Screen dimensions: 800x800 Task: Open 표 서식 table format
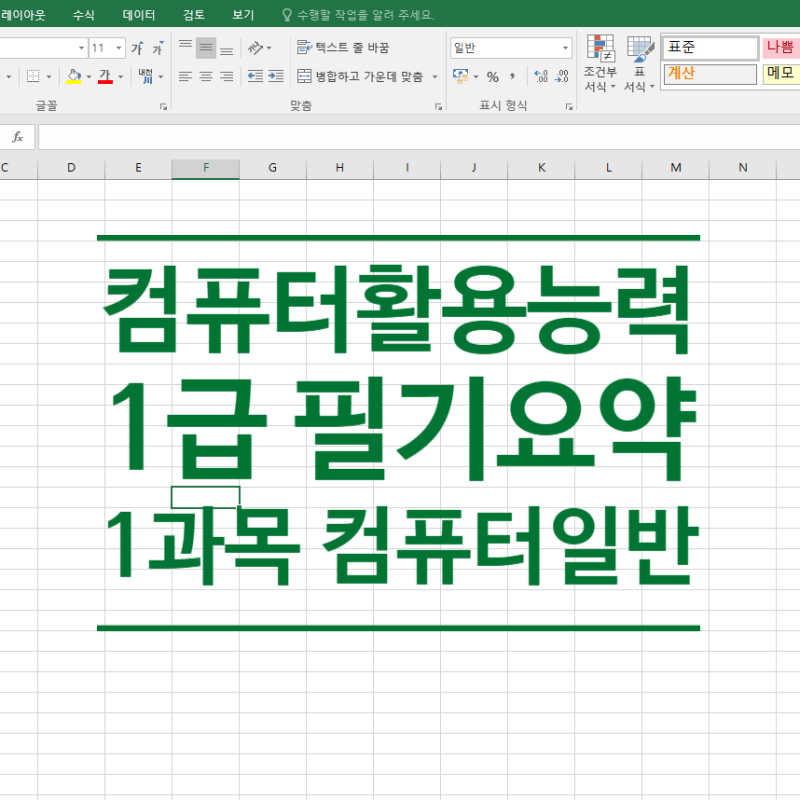[639, 64]
